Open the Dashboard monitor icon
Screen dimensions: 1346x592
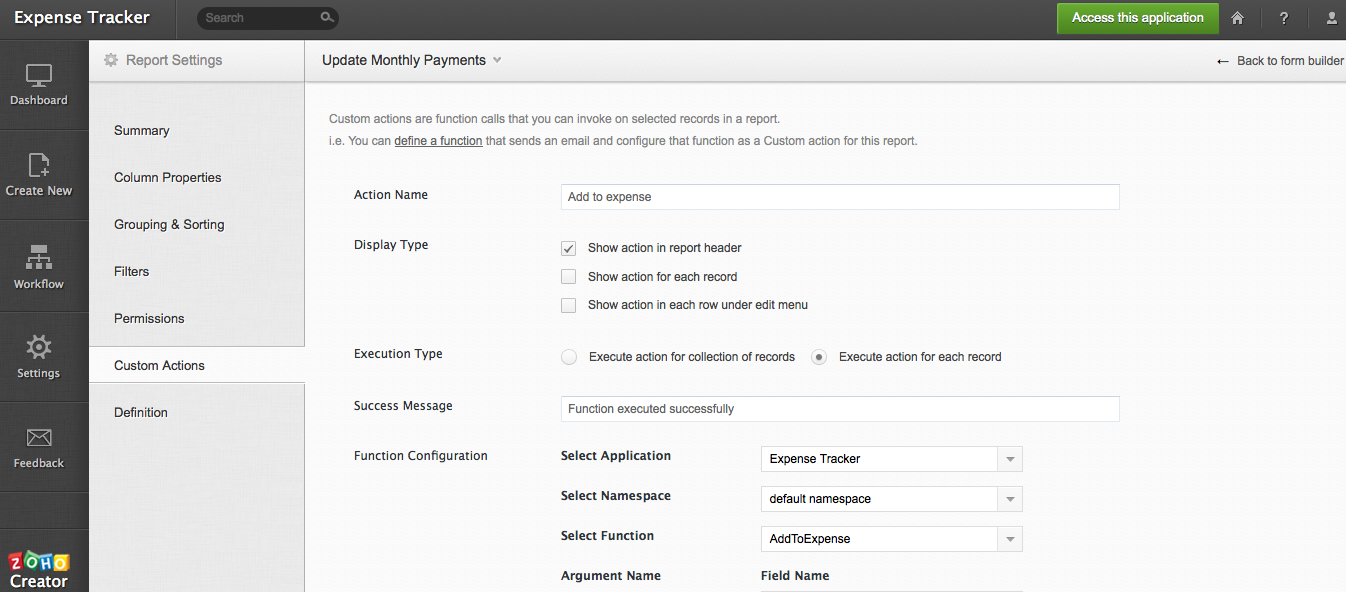[x=39, y=75]
